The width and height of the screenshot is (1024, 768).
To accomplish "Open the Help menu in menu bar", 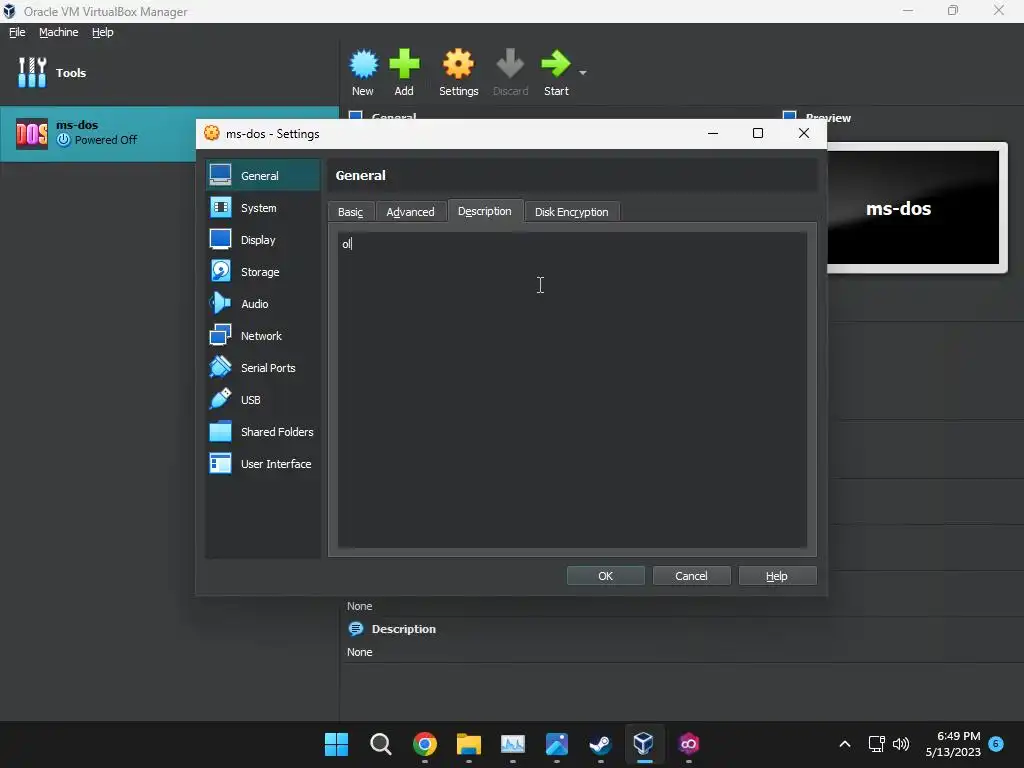I will tap(103, 32).
